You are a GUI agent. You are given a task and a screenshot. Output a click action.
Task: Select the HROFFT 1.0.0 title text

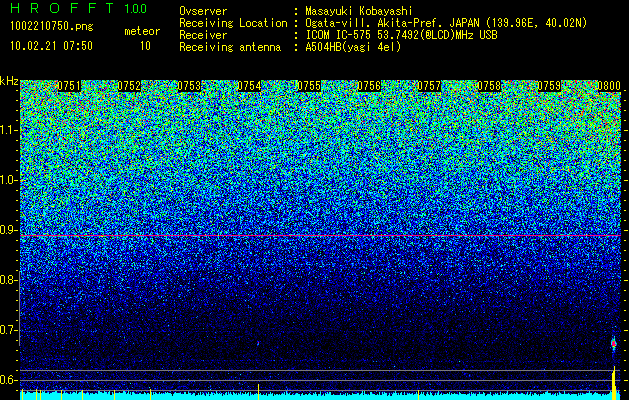click(x=79, y=8)
